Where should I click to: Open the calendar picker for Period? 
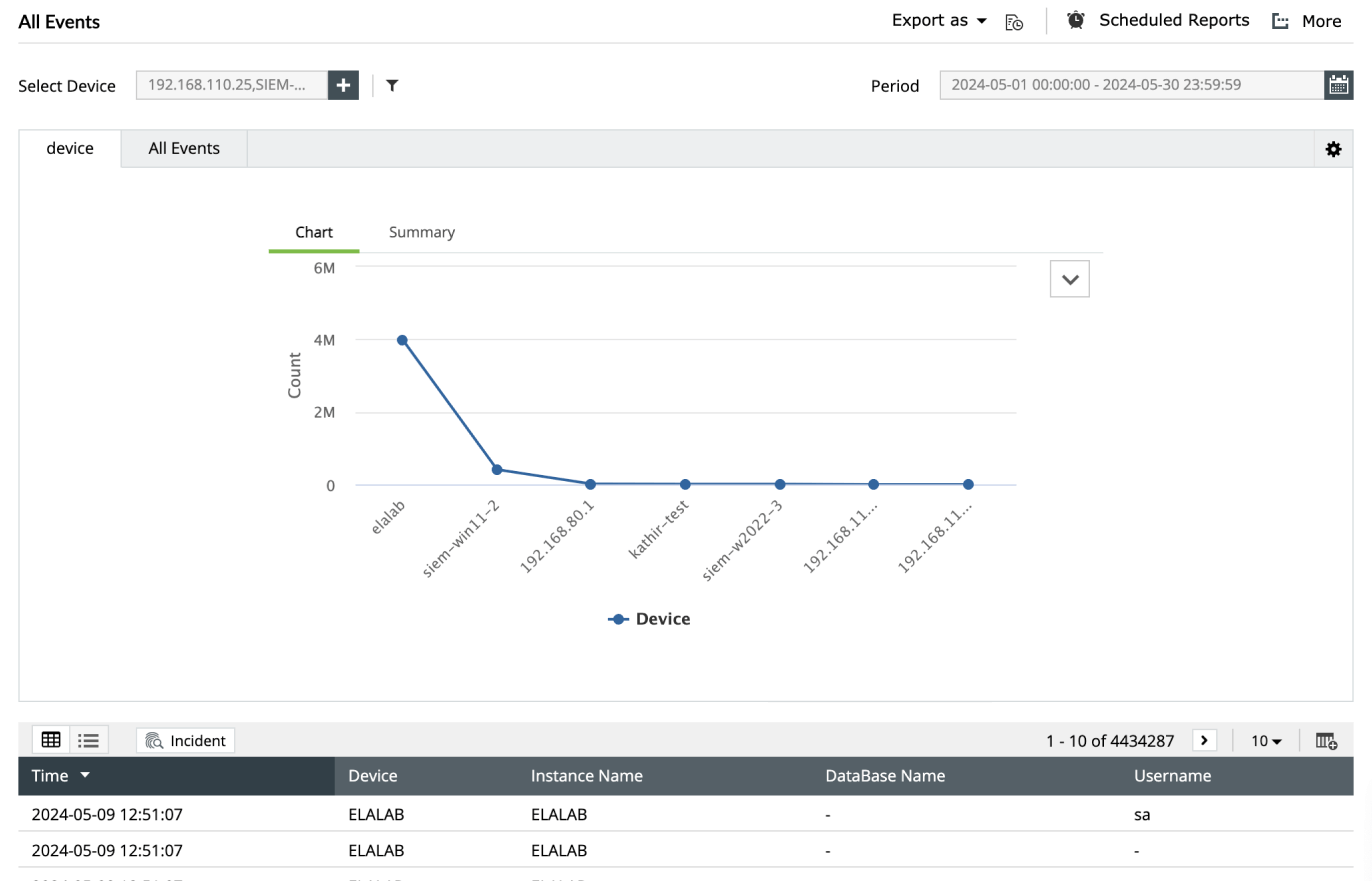pos(1339,84)
